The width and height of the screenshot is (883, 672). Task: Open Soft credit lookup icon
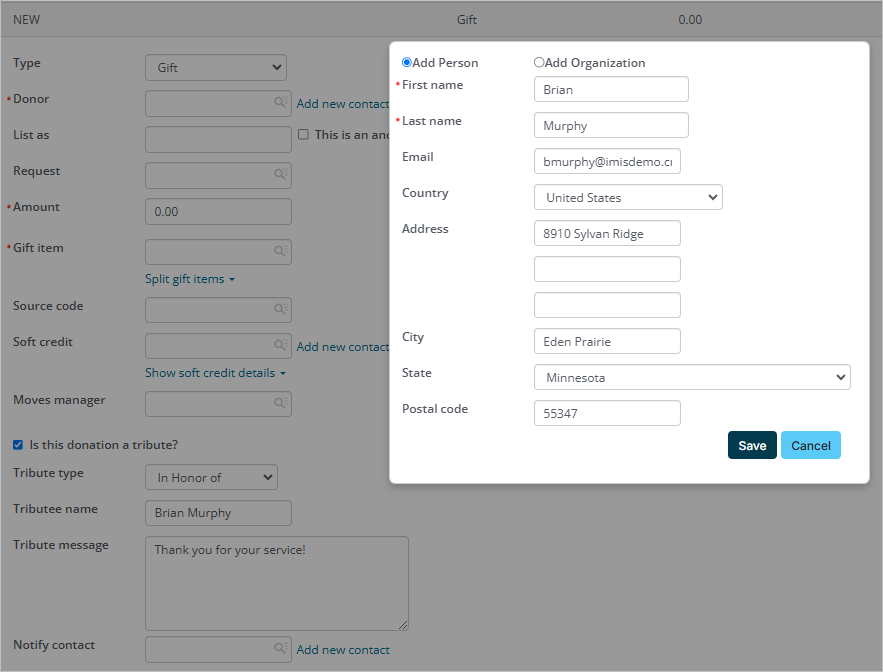pos(280,345)
